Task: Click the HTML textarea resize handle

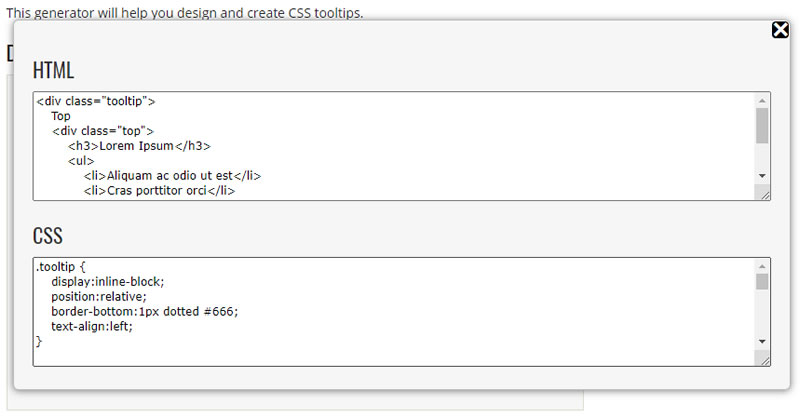Action: [x=764, y=194]
